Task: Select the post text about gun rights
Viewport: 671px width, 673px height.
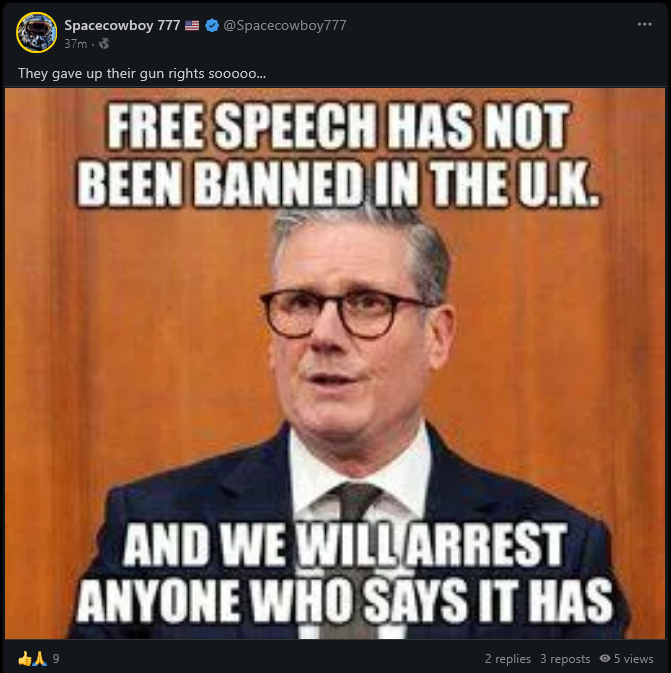Action: (x=142, y=73)
